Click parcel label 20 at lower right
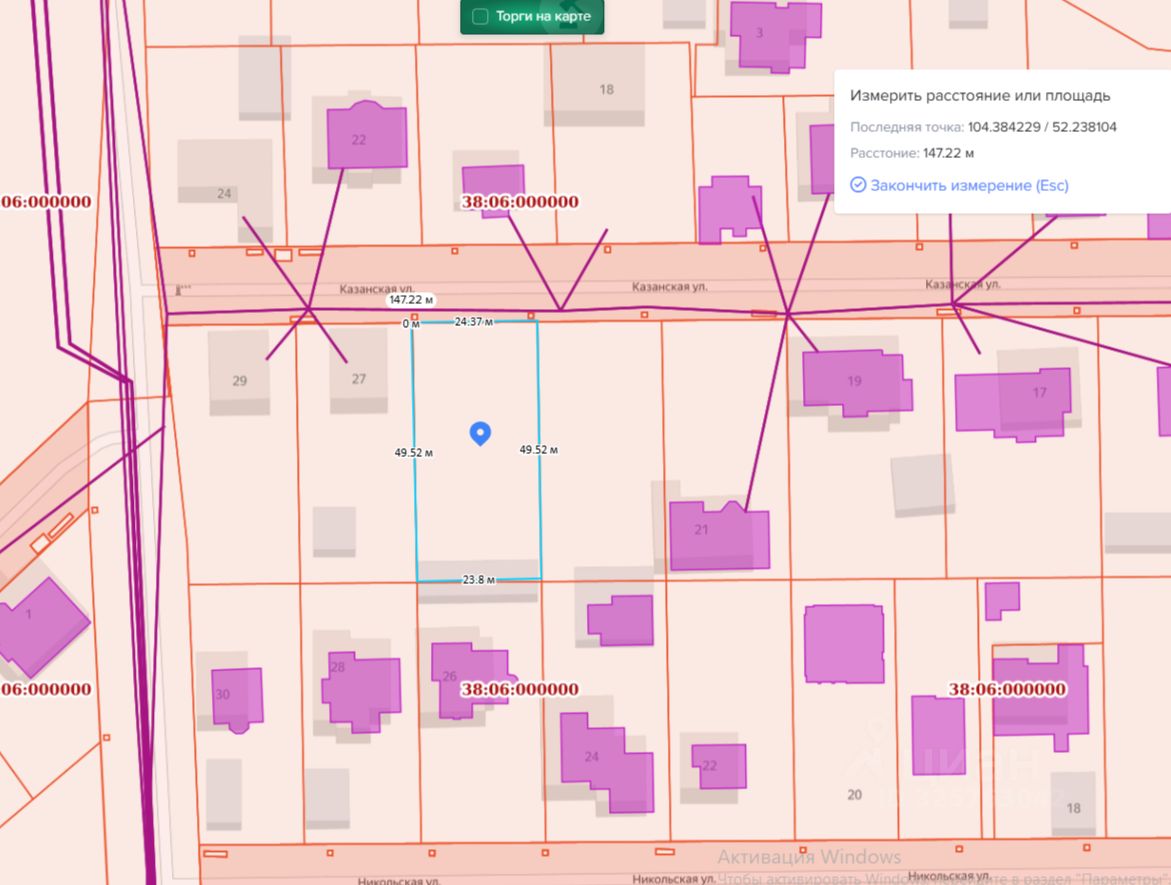 click(x=854, y=795)
